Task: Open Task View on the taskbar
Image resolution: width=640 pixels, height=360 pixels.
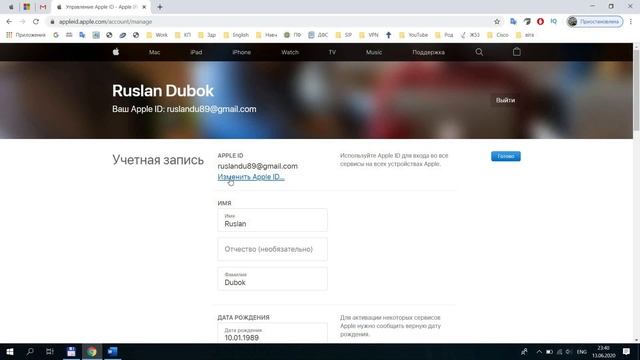Action: [x=50, y=351]
